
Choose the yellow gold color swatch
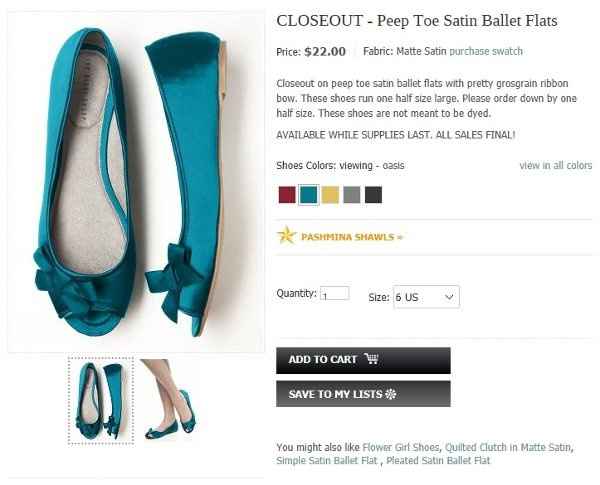click(x=330, y=195)
